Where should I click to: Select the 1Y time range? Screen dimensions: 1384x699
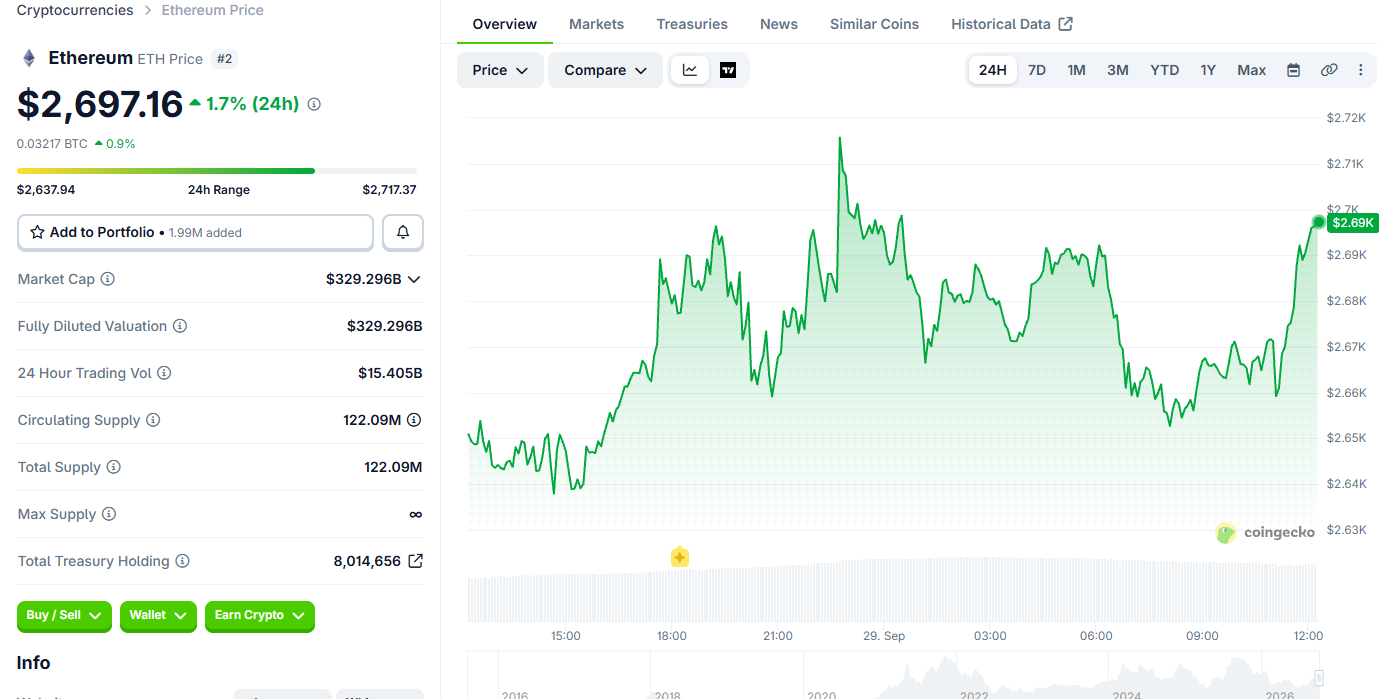(1208, 70)
